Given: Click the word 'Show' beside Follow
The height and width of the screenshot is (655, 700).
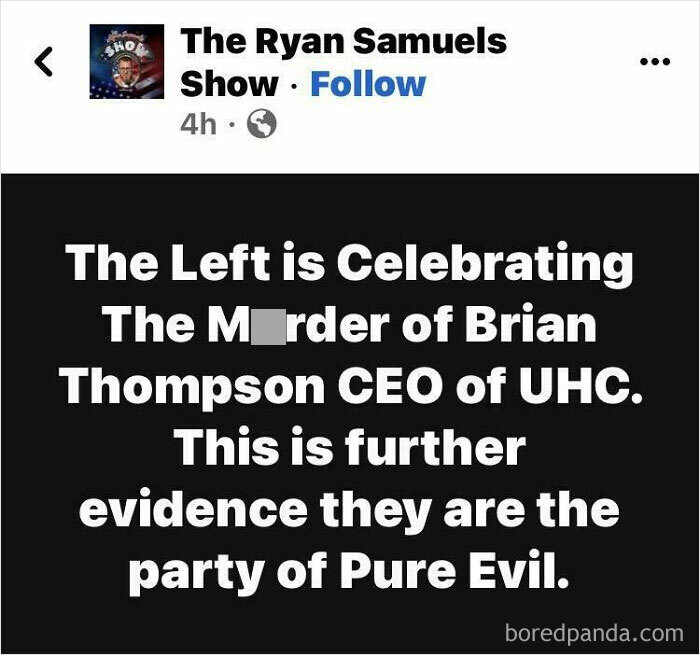Looking at the screenshot, I should coord(229,84).
